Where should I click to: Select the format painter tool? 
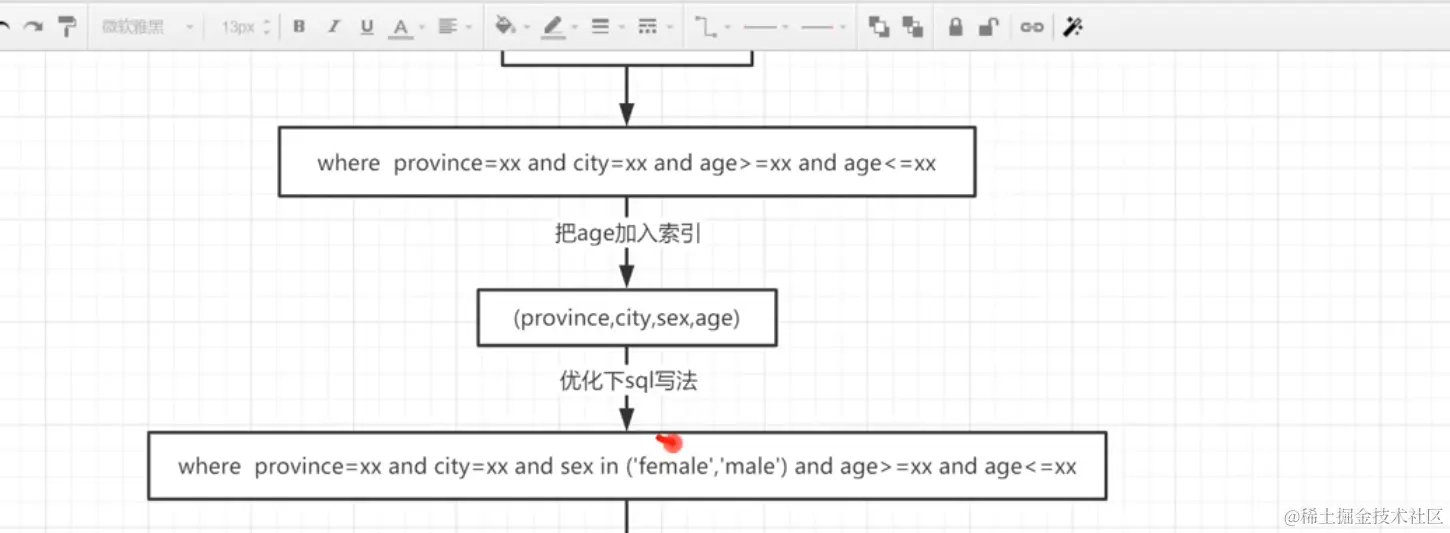[67, 27]
